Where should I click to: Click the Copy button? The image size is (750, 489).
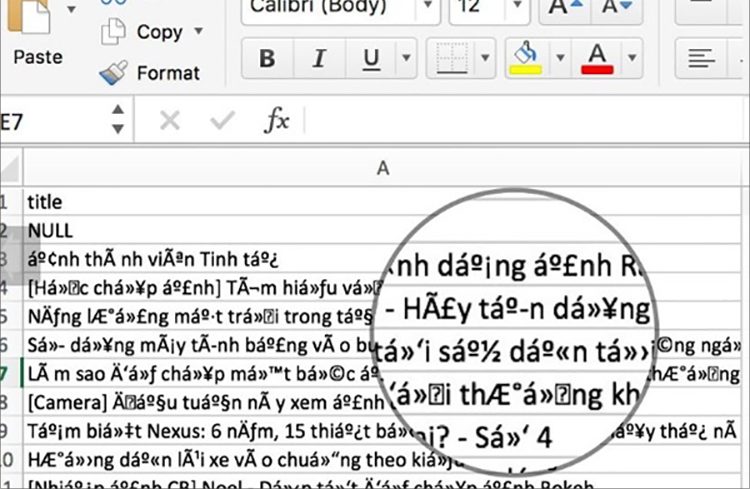coord(142,32)
